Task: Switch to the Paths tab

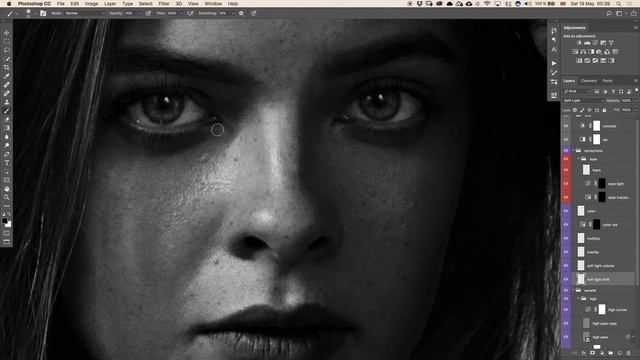Action: (x=607, y=81)
